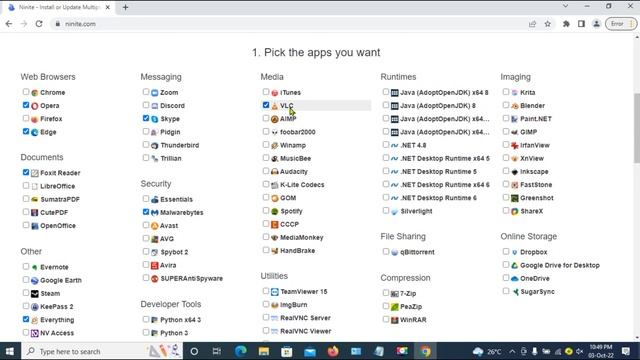This screenshot has width=640, height=360.
Task: Click the KeePass 2 label
Action: [56, 307]
